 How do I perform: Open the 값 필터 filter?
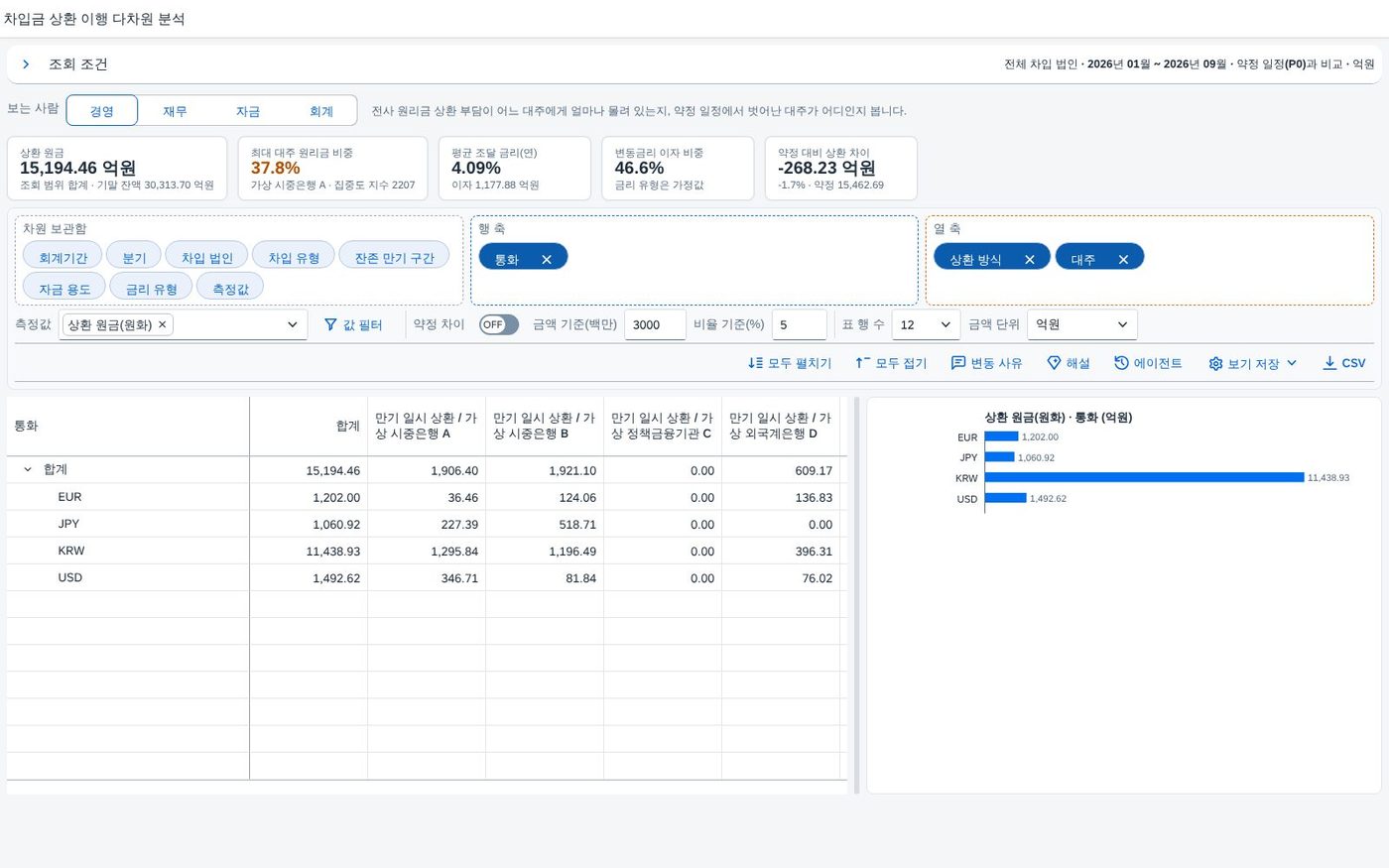pos(353,324)
